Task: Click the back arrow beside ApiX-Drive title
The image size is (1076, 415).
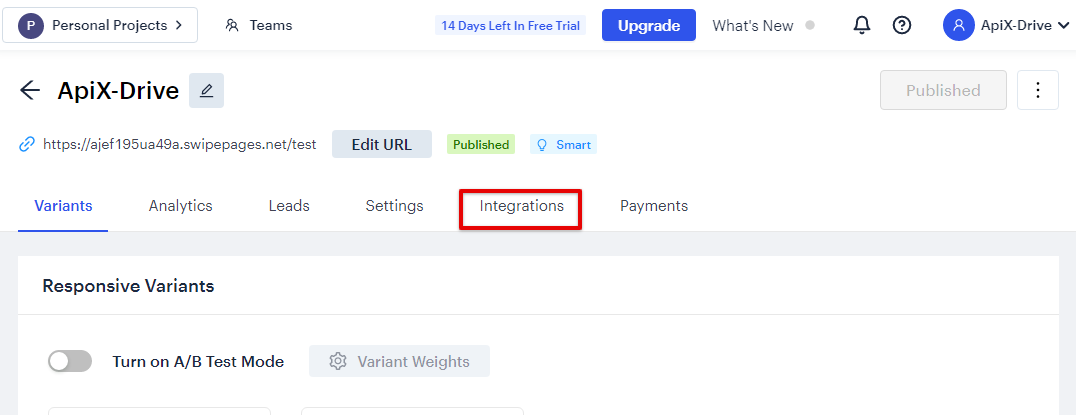Action: pos(30,91)
